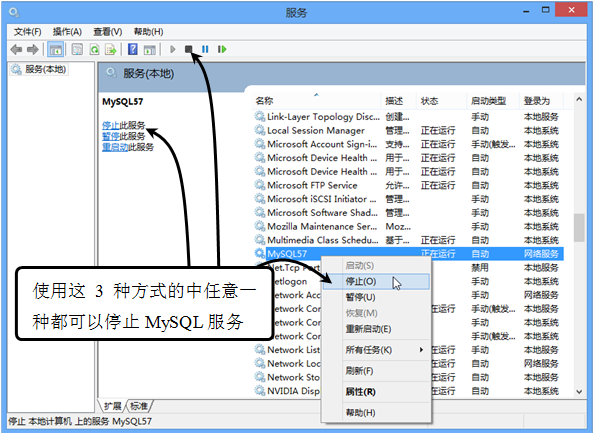The height and width of the screenshot is (436, 596).
Task: Click the 重启动 this service link
Action: (116, 147)
